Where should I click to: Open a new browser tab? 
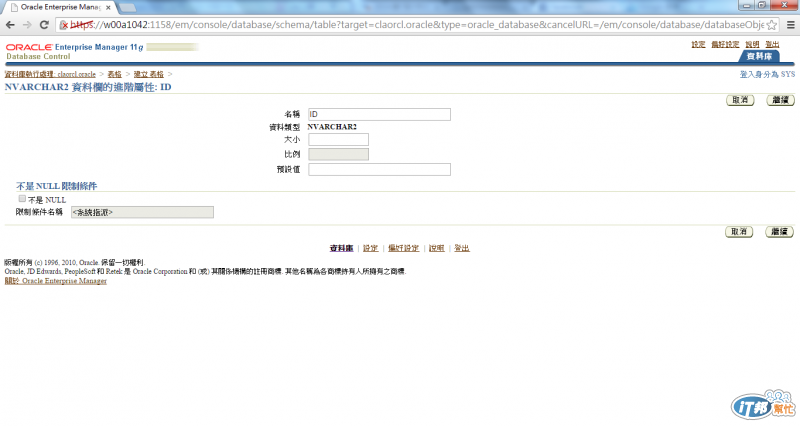pyautogui.click(x=127, y=8)
